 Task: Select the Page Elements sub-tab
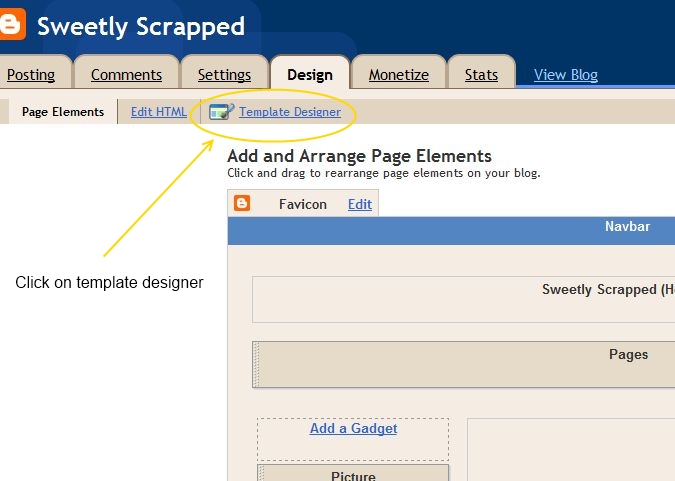pyautogui.click(x=63, y=112)
